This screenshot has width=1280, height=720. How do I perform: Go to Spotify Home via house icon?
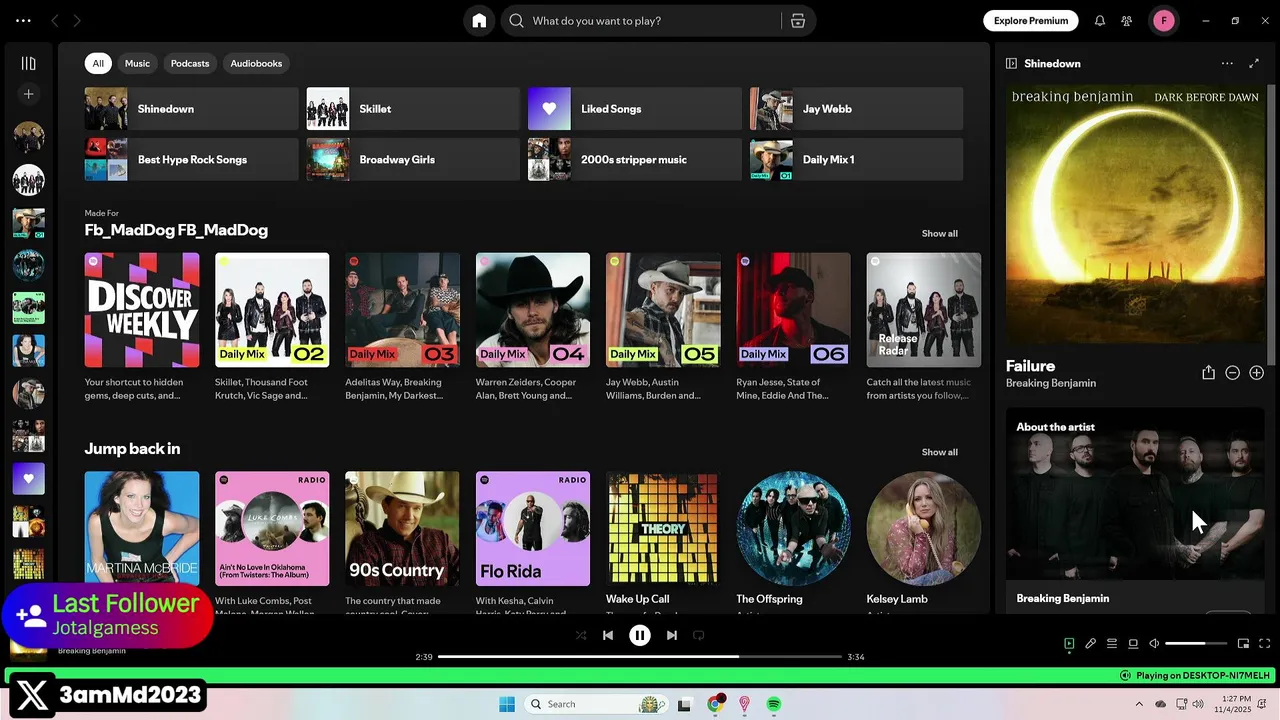point(479,21)
